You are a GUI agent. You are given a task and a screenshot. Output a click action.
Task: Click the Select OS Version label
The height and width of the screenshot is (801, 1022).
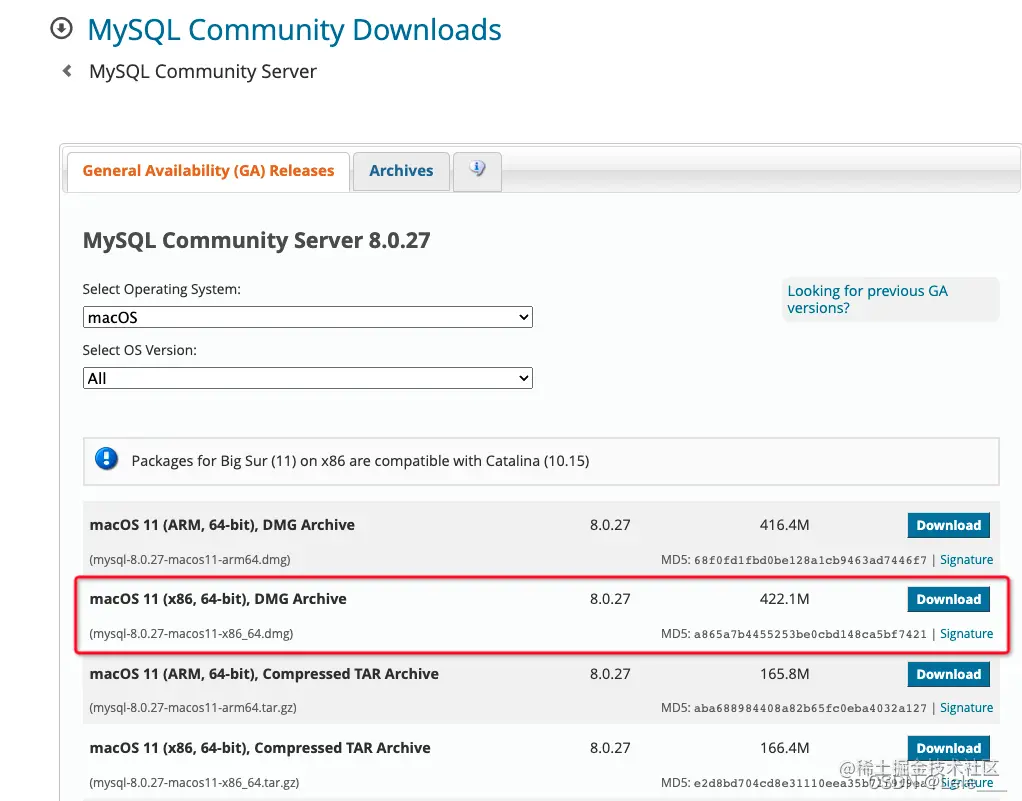click(139, 351)
